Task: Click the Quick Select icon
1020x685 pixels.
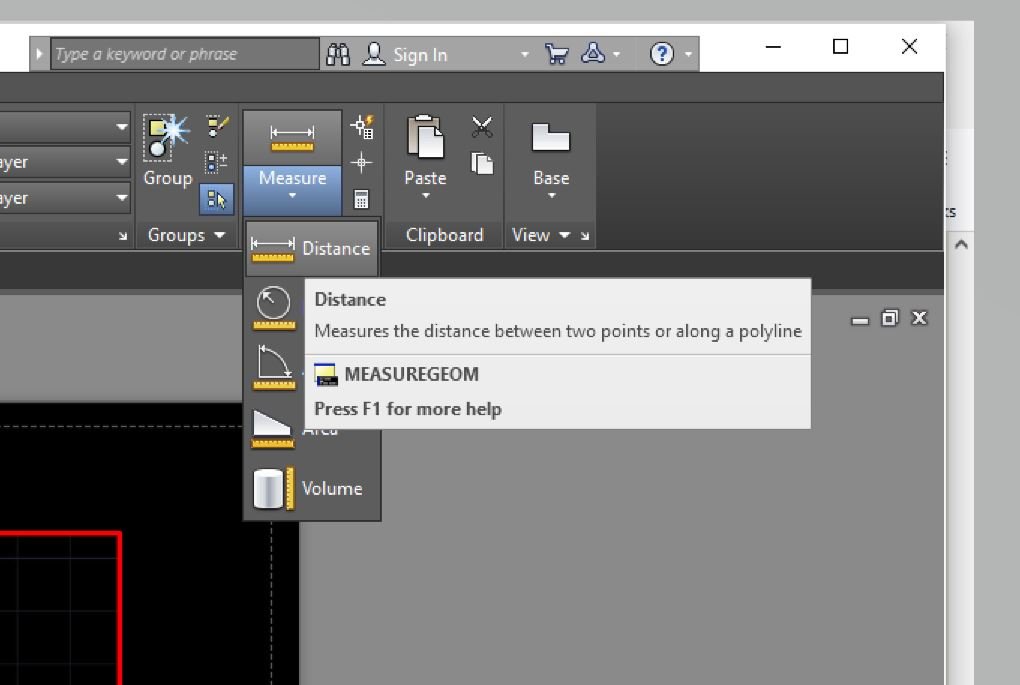Action: click(362, 127)
